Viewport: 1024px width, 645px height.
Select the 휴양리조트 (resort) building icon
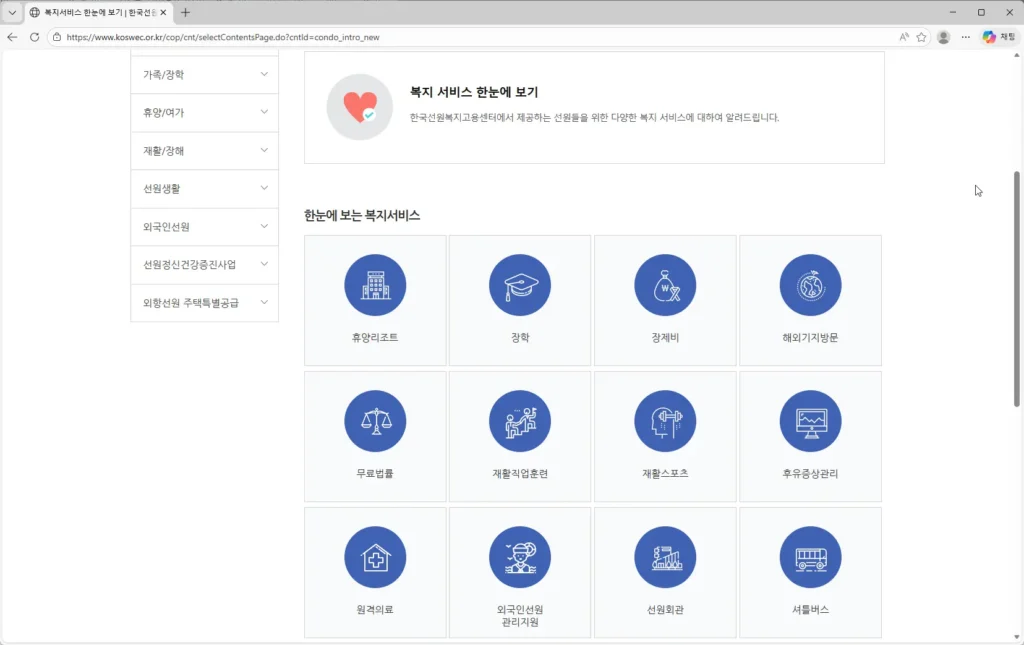(x=375, y=285)
